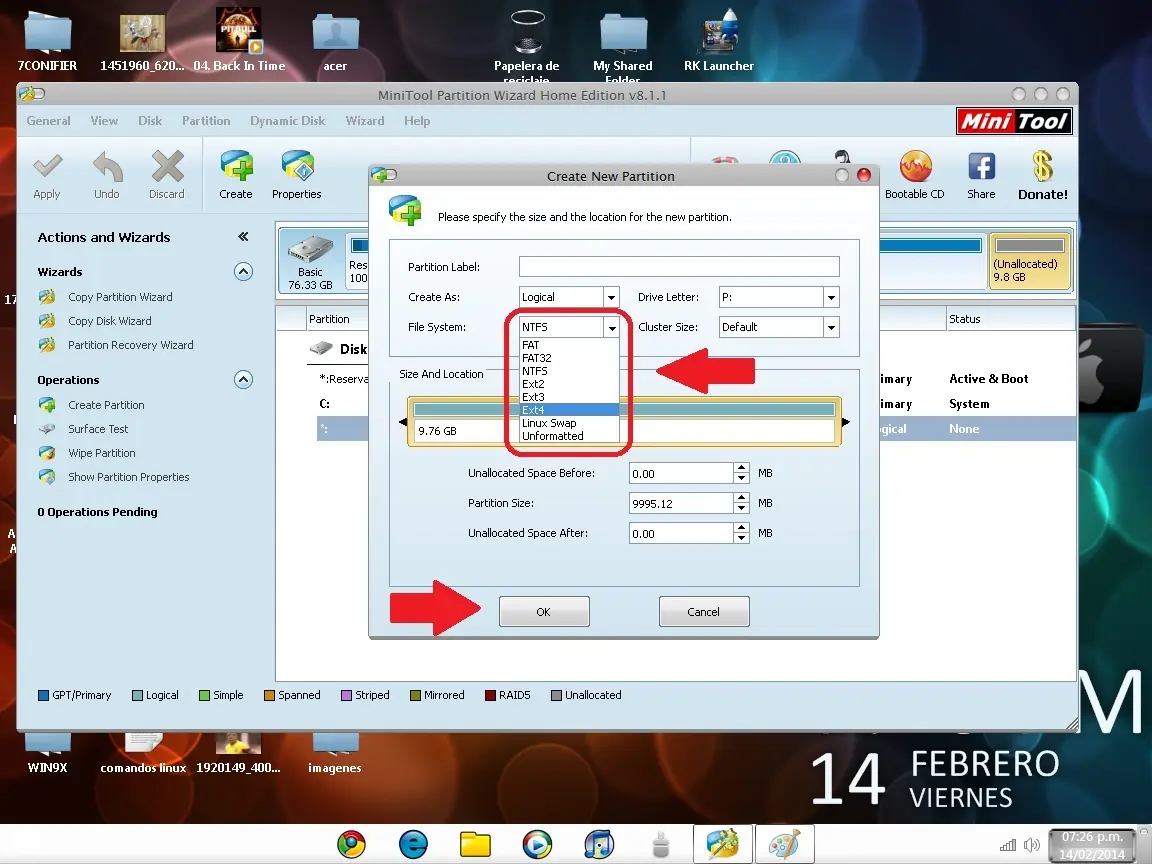Open the Bootable CD toolbar icon
Screen dimensions: 1152x864
(915, 167)
